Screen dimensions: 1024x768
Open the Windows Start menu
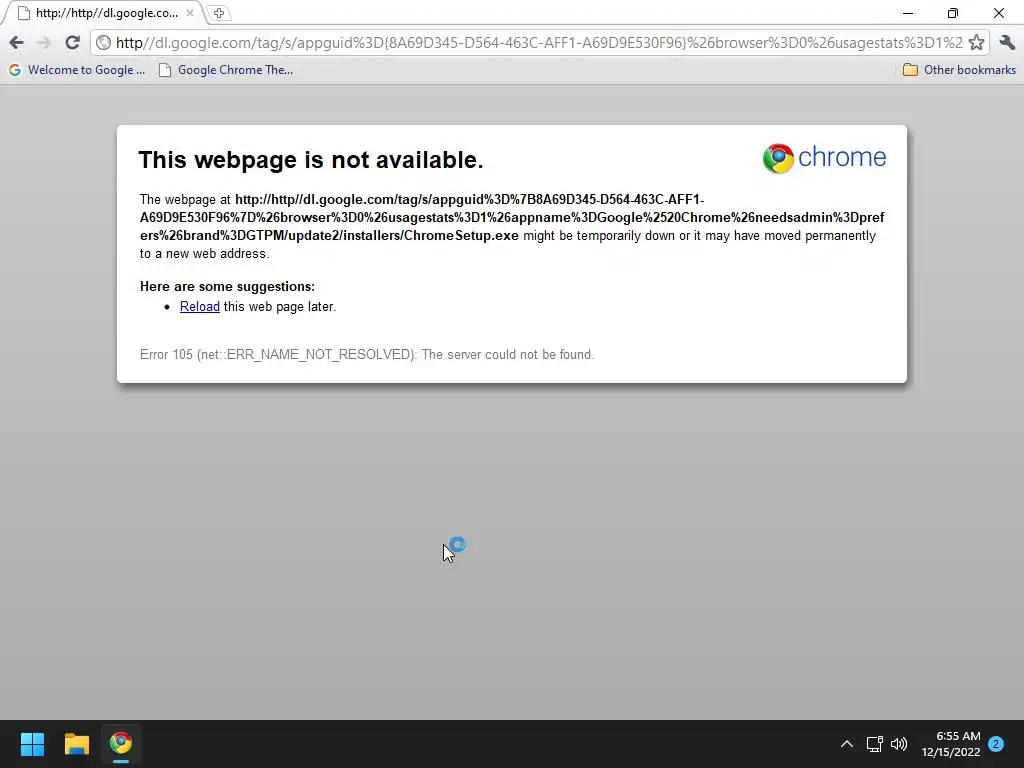coord(32,744)
